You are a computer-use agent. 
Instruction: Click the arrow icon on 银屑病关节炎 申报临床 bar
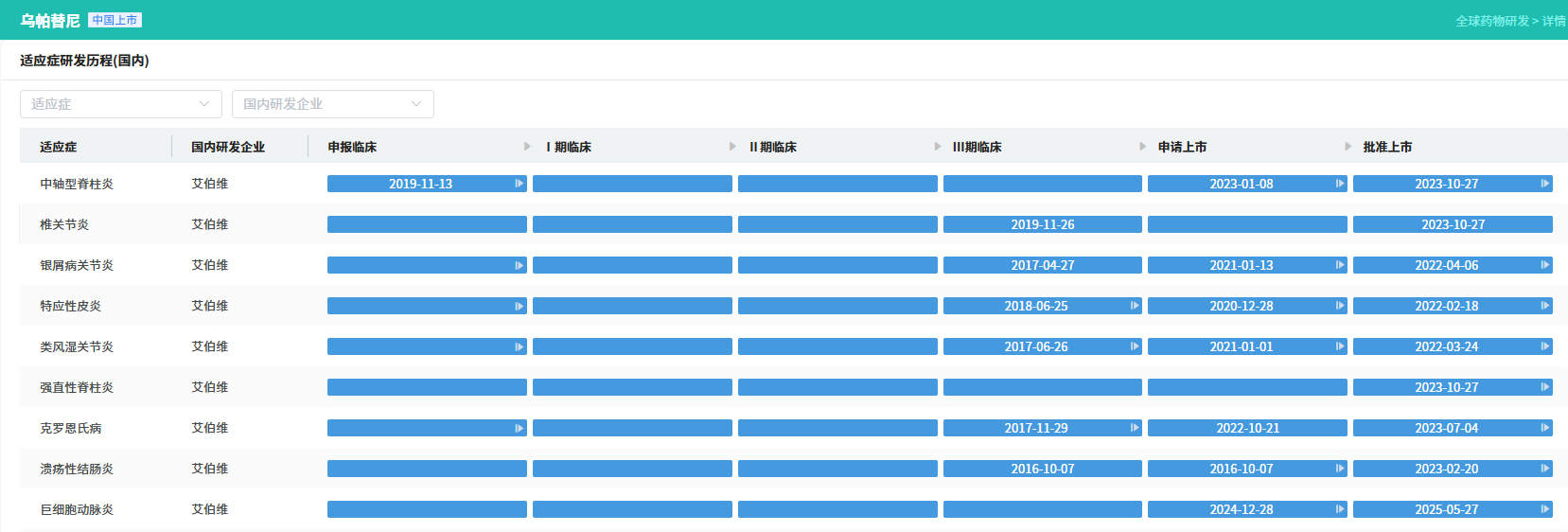click(x=519, y=265)
